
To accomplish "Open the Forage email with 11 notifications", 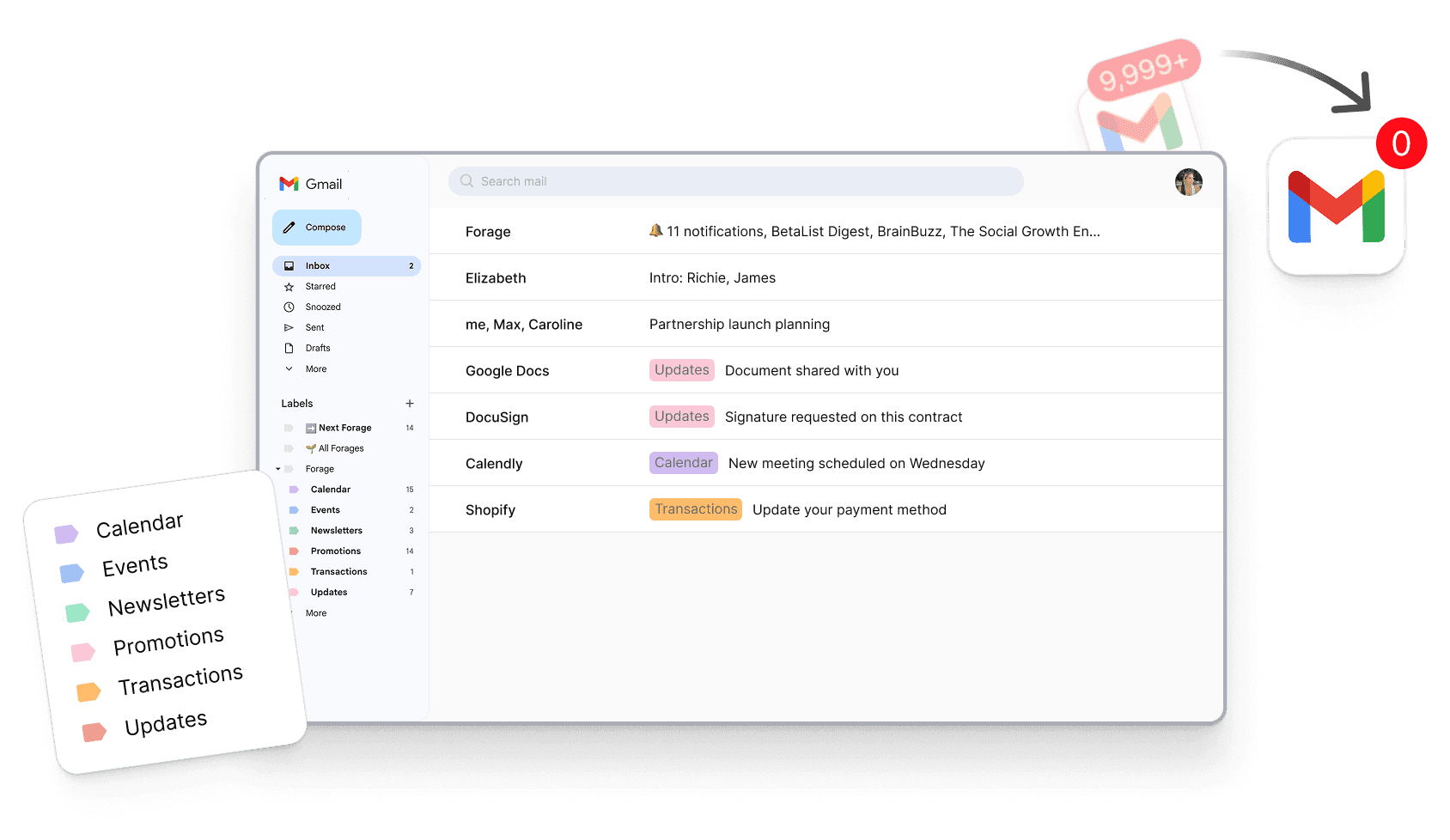I will pos(826,231).
